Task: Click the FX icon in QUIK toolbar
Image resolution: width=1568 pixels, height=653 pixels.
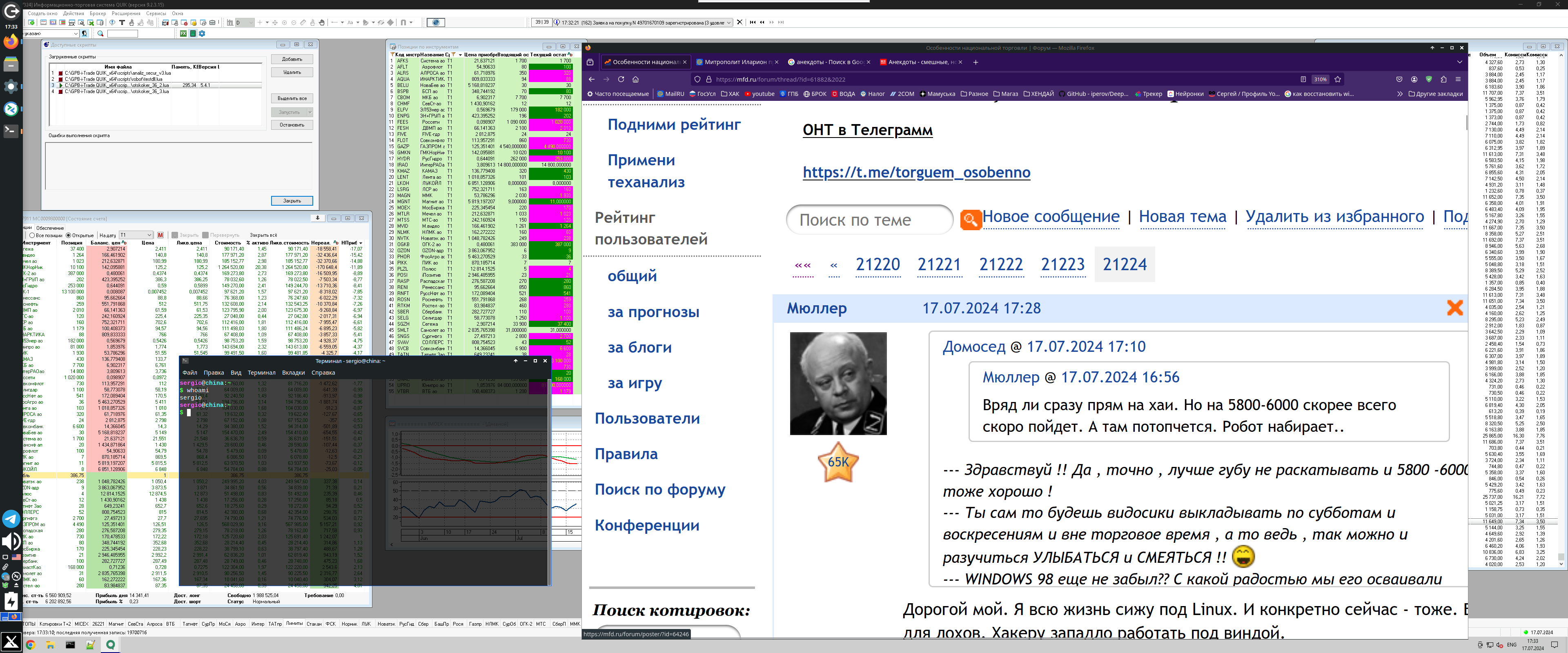Action: (x=183, y=33)
